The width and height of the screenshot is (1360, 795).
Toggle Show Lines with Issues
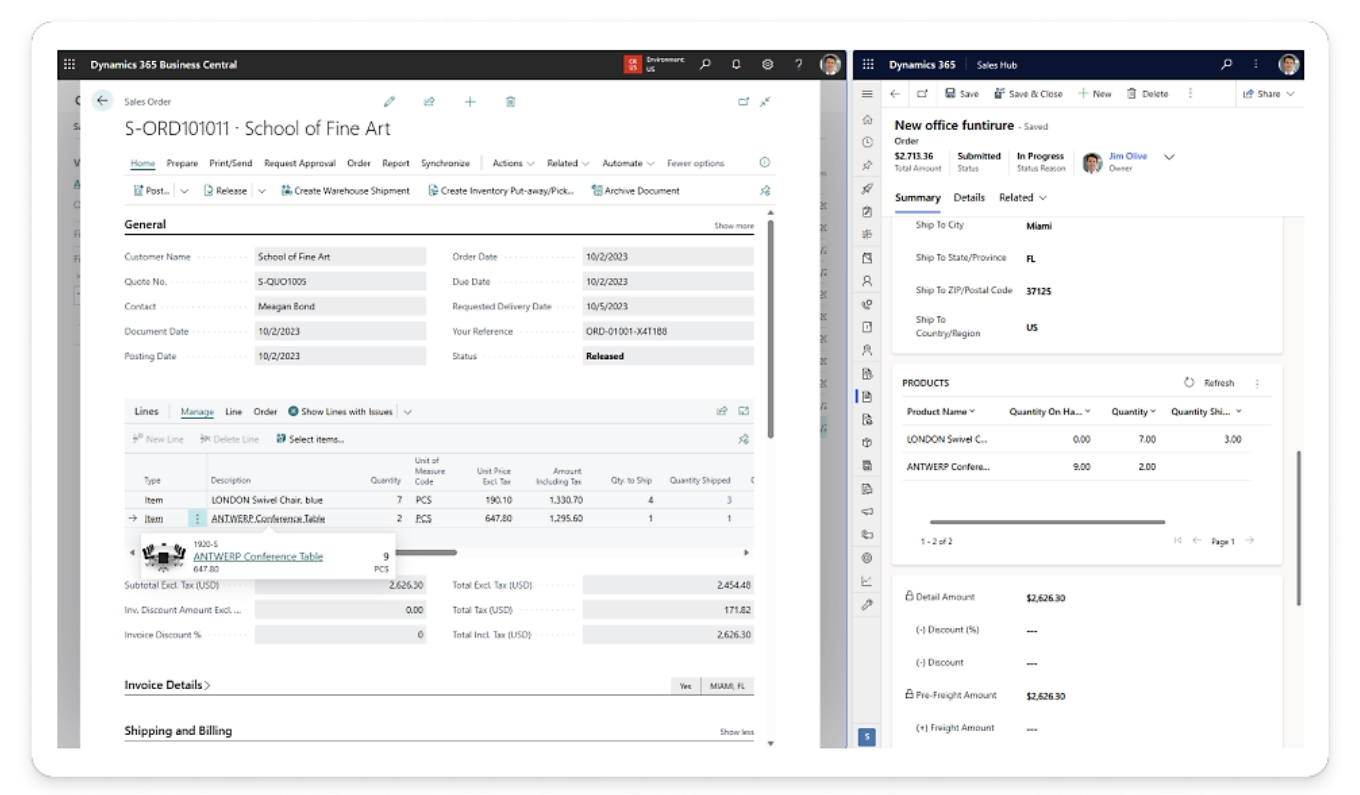340,412
